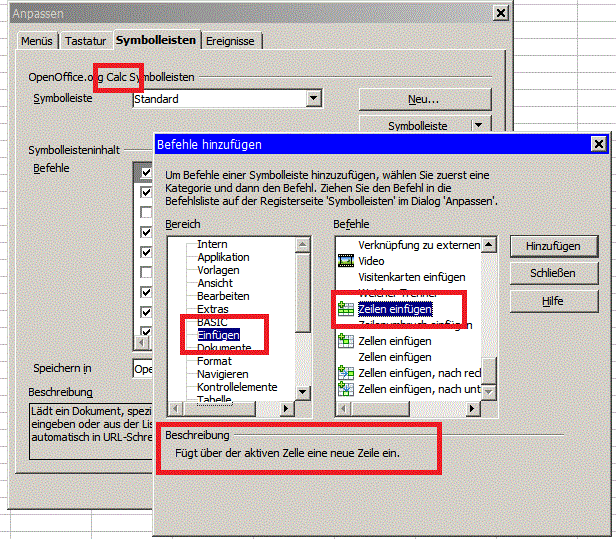This screenshot has height=539, width=616.
Task: Click the icon beside 'Zellen einfügen, nach rechts'
Action: pyautogui.click(x=347, y=373)
